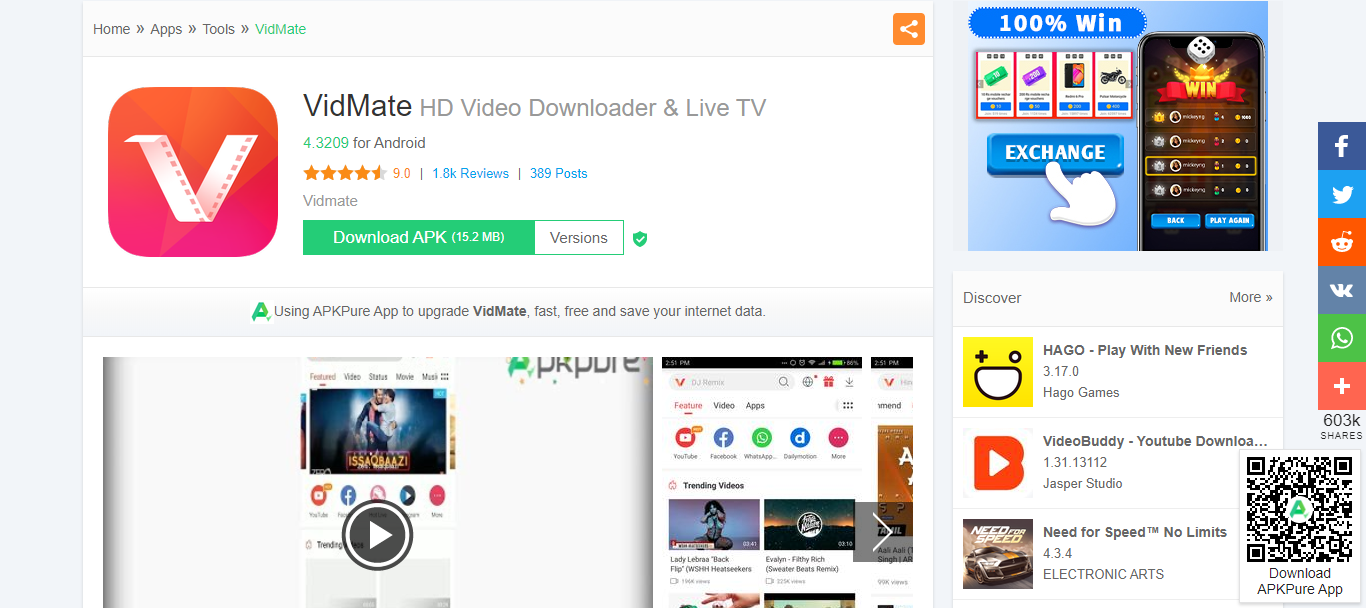Click the VidMate app logo
1366x608 pixels.
[x=193, y=172]
